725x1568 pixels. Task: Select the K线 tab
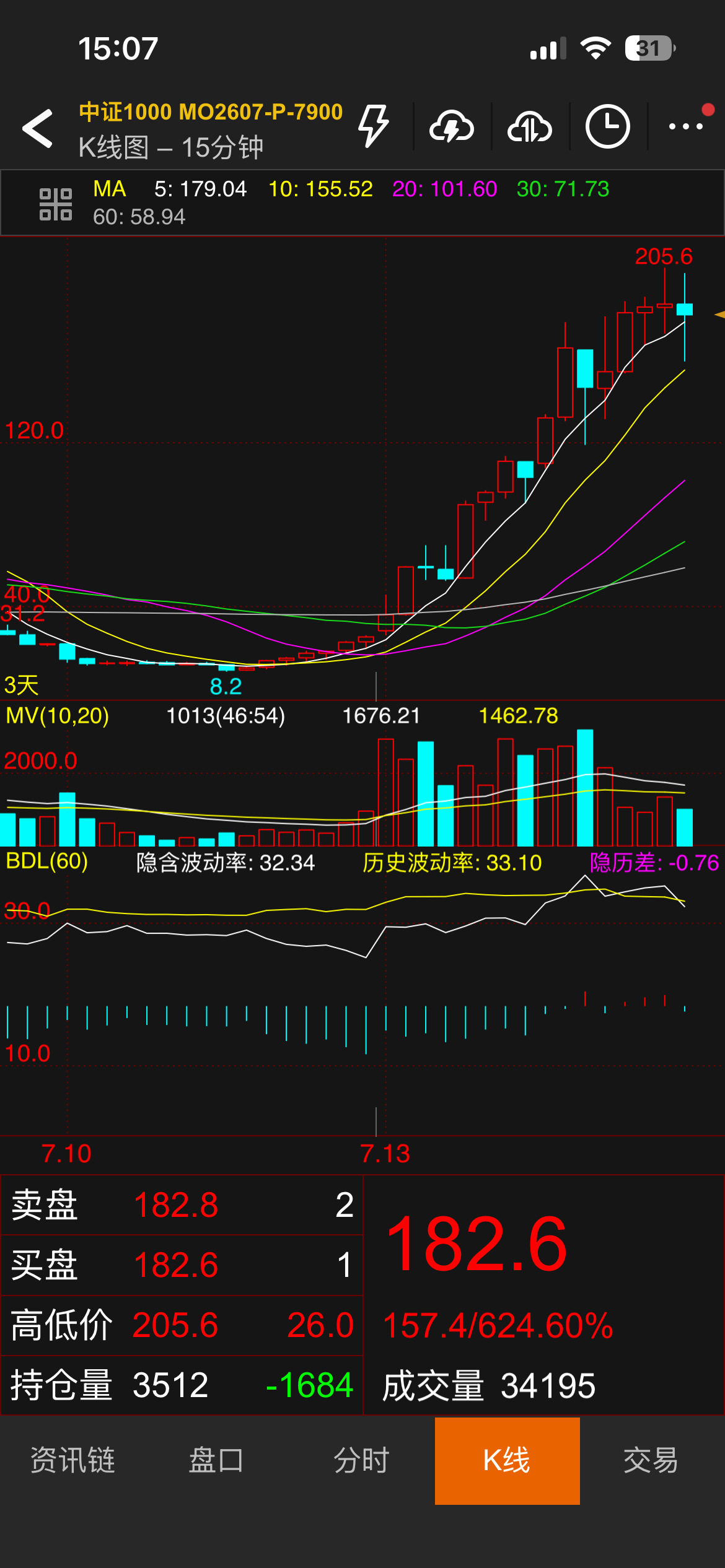pos(507,1461)
